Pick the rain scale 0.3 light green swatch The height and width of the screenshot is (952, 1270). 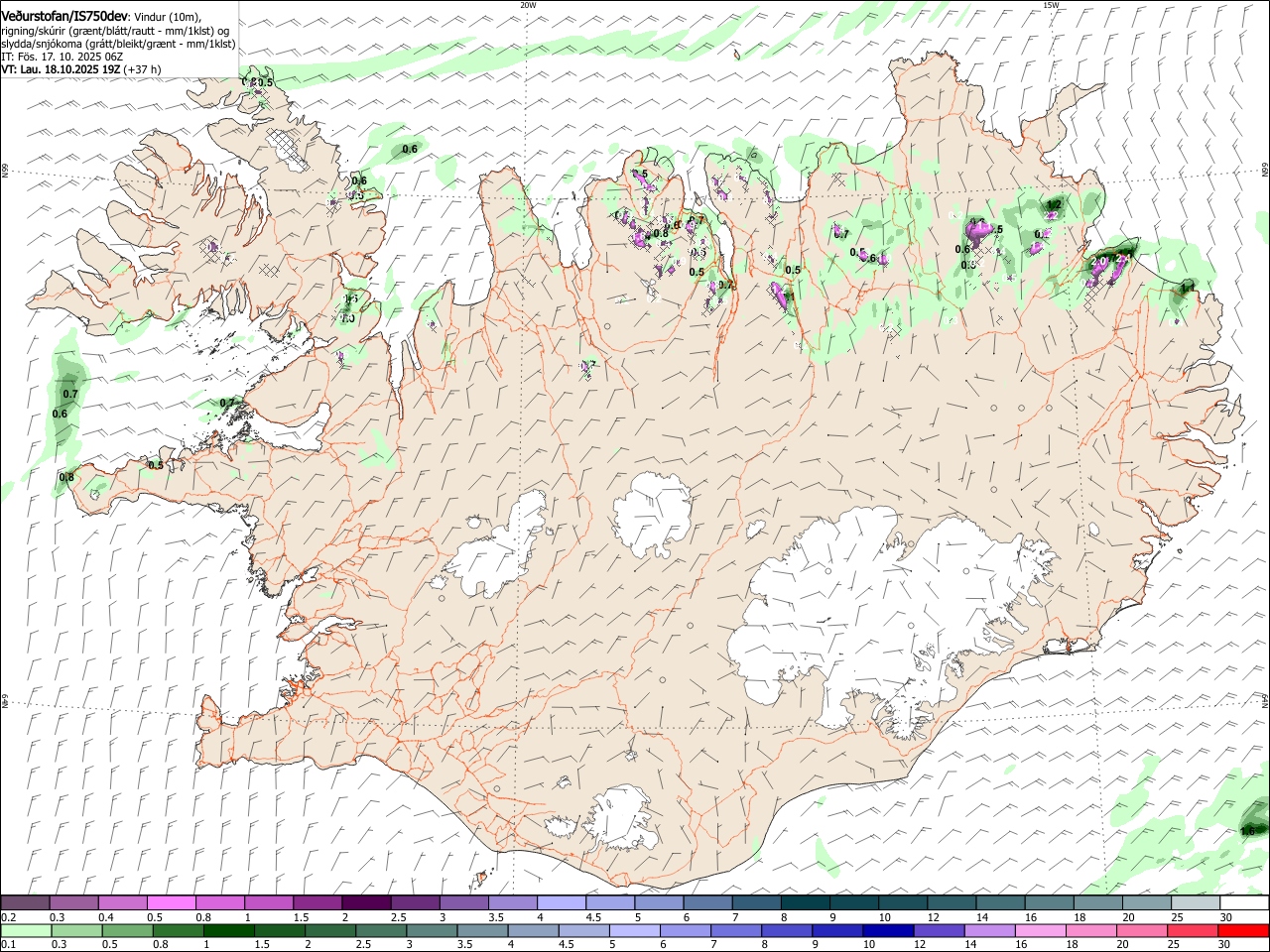76,930
